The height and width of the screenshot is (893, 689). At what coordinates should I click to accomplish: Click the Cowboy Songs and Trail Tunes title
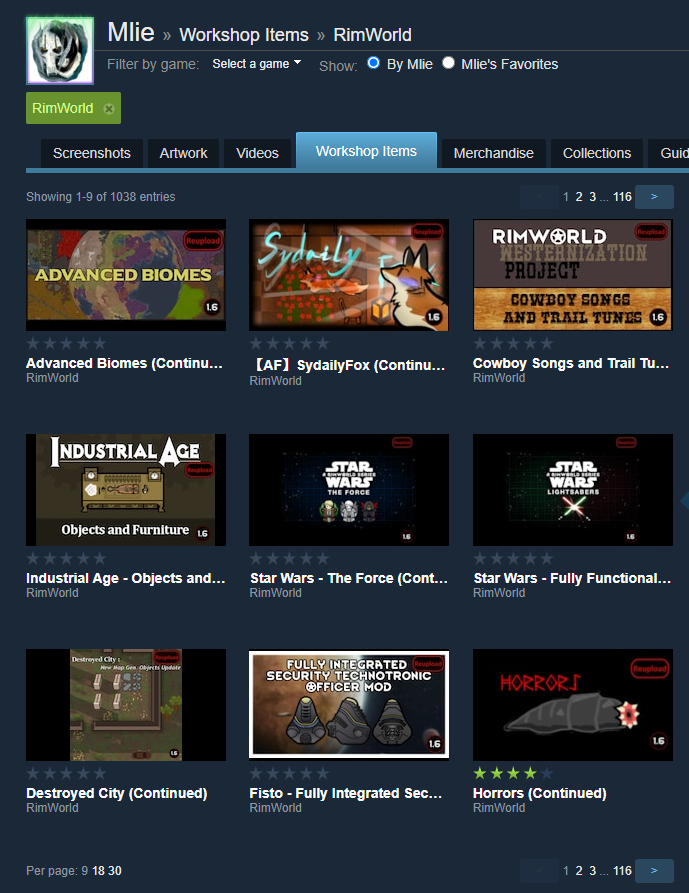pos(571,363)
